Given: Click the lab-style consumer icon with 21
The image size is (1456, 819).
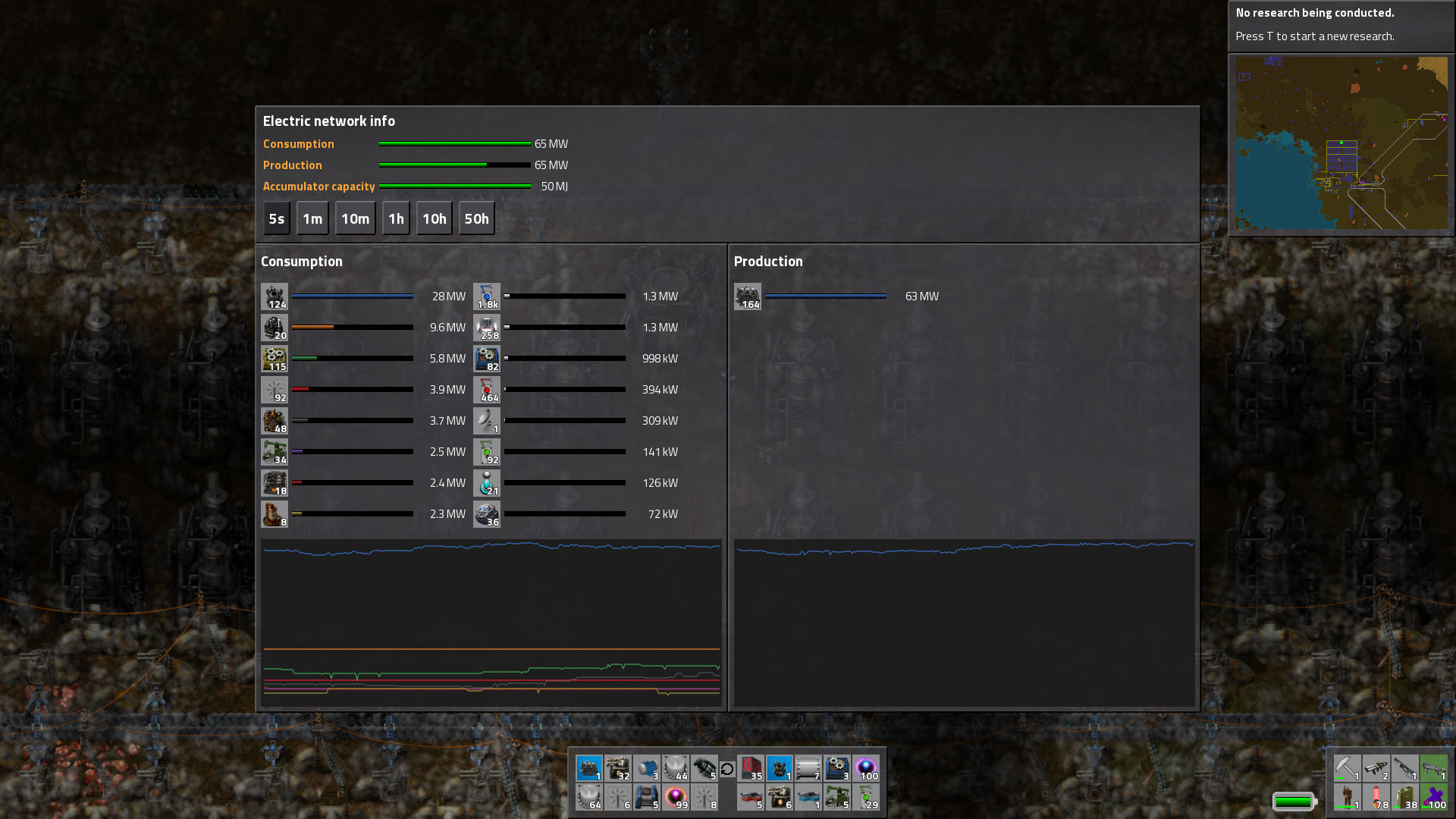Looking at the screenshot, I should (x=487, y=483).
